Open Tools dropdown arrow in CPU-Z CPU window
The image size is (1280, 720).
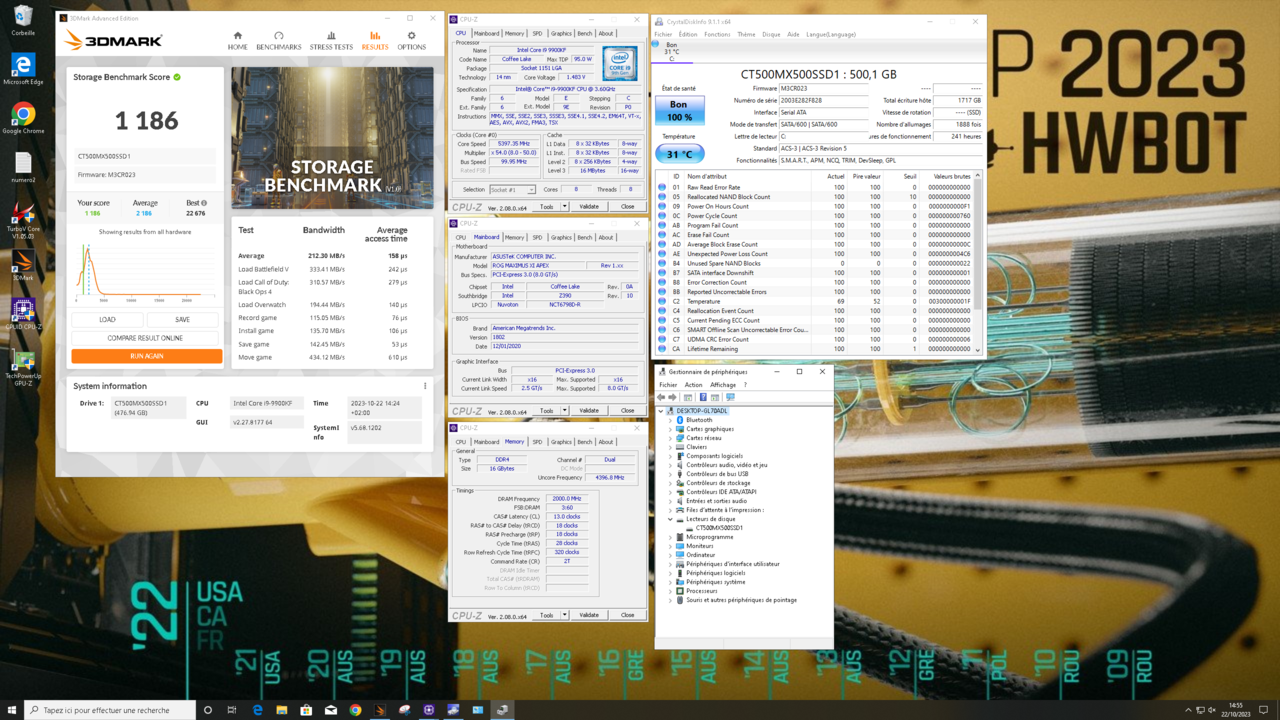pos(564,207)
